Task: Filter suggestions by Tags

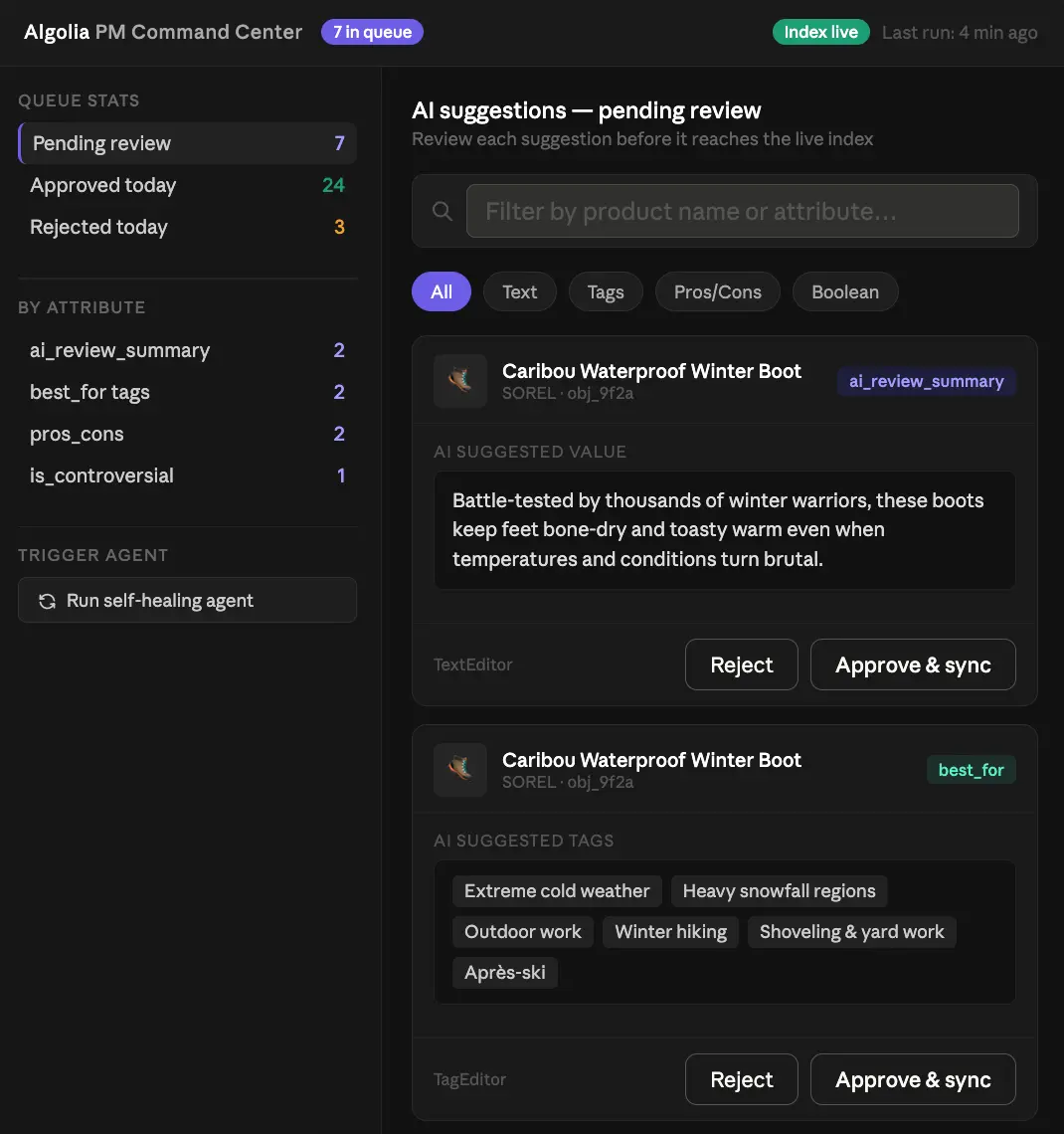Action: pos(606,292)
